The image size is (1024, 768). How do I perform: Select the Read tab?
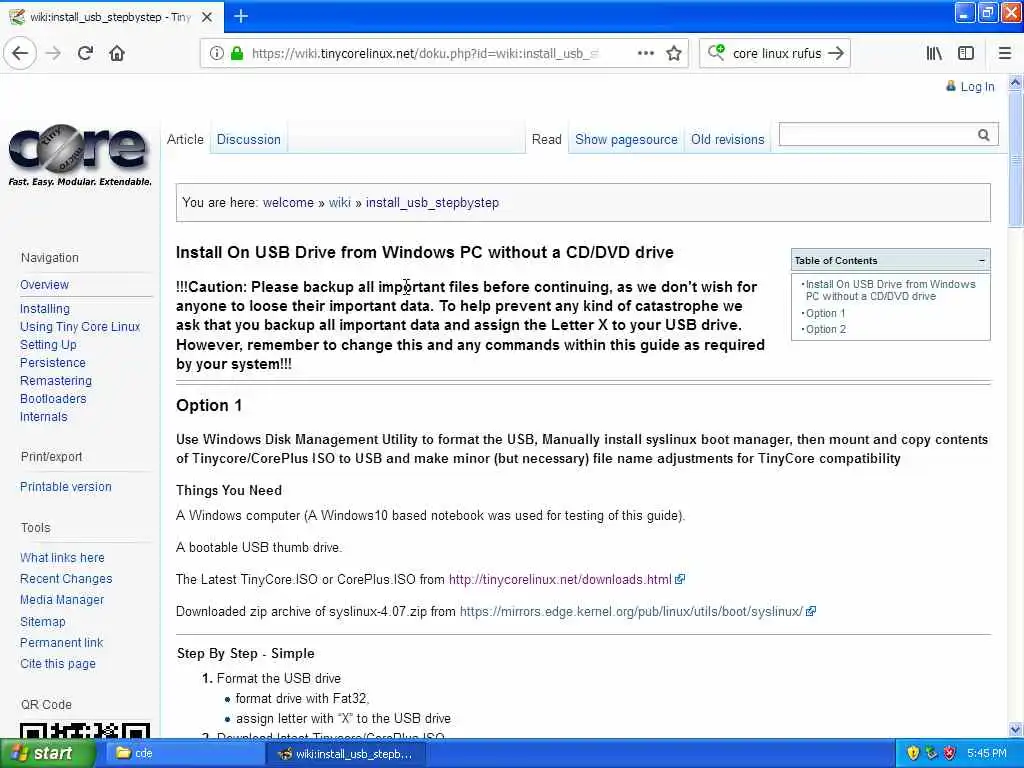(547, 139)
